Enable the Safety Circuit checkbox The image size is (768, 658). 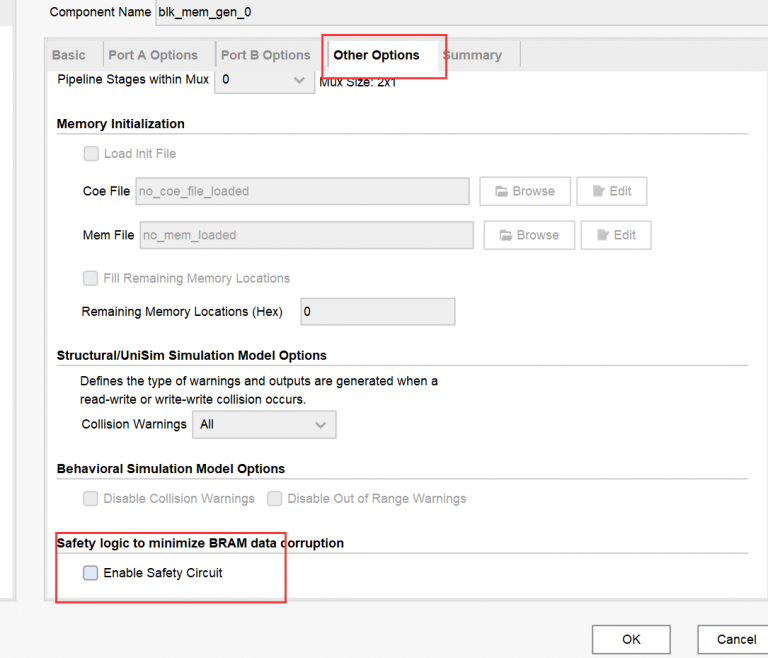click(91, 573)
